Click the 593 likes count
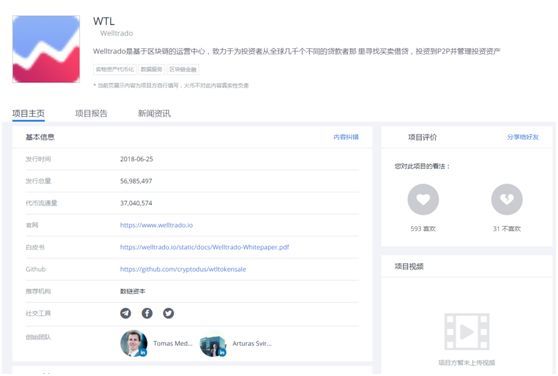Image resolution: width=558 pixels, height=376 pixels. (x=423, y=228)
